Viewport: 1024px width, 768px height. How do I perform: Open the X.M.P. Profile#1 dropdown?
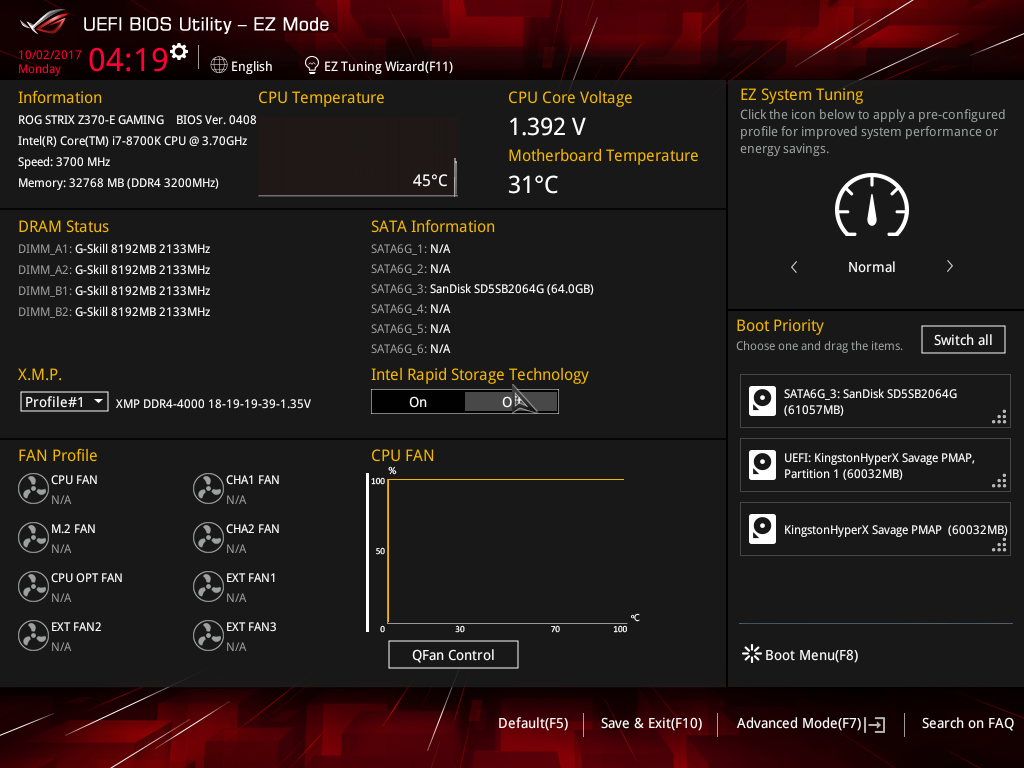click(x=64, y=402)
